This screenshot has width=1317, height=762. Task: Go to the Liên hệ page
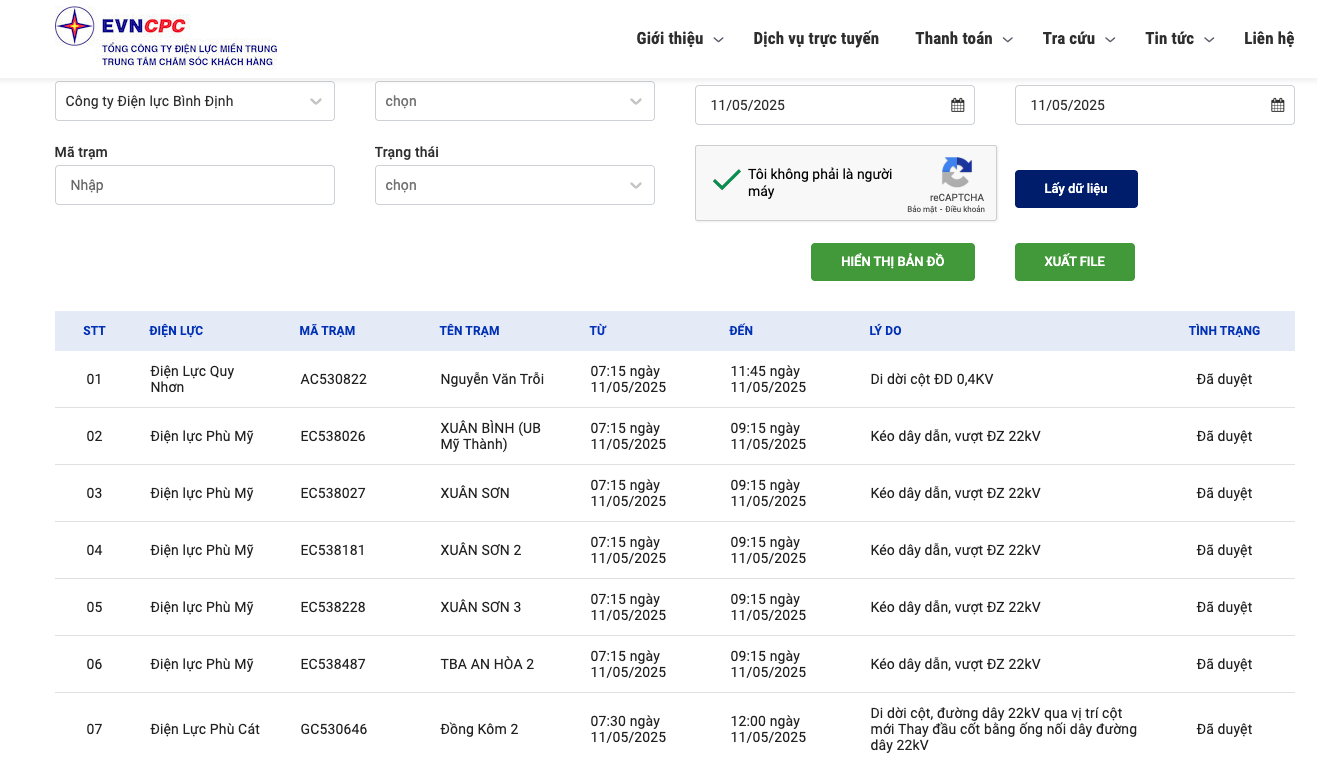tap(1268, 39)
